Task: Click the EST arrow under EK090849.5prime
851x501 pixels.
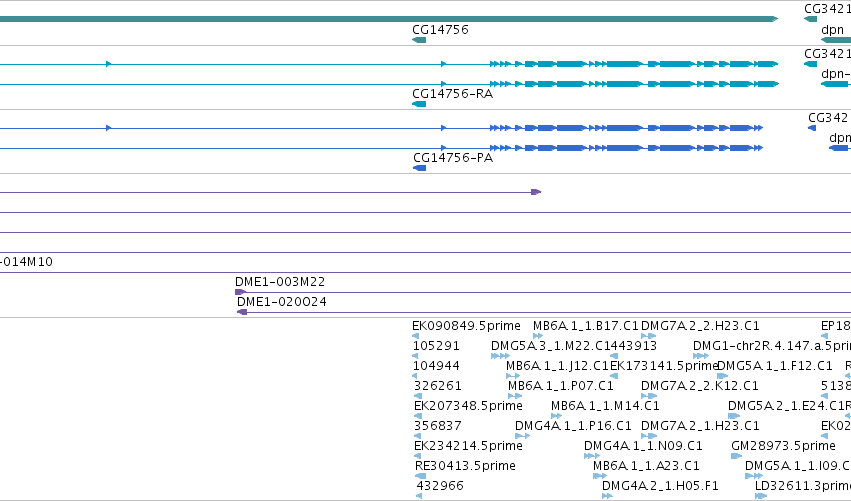Action: pyautogui.click(x=416, y=336)
